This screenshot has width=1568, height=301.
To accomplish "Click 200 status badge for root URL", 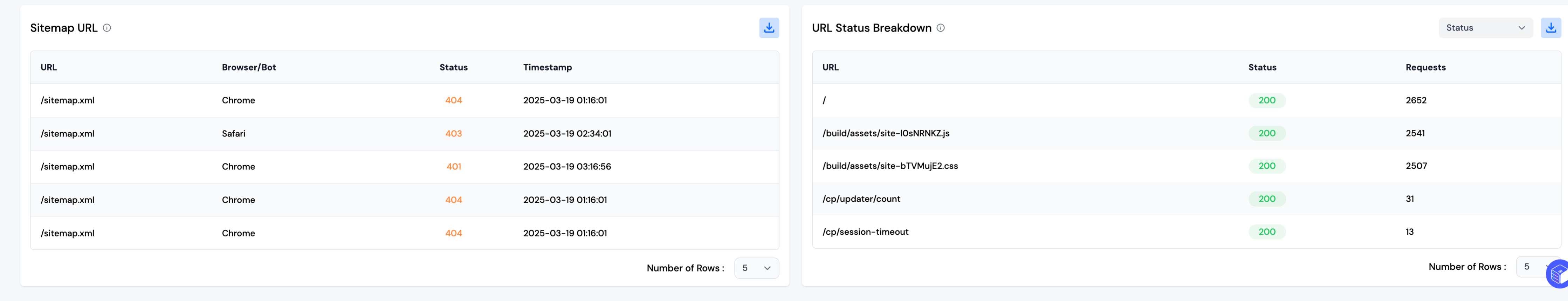I will pyautogui.click(x=1267, y=101).
